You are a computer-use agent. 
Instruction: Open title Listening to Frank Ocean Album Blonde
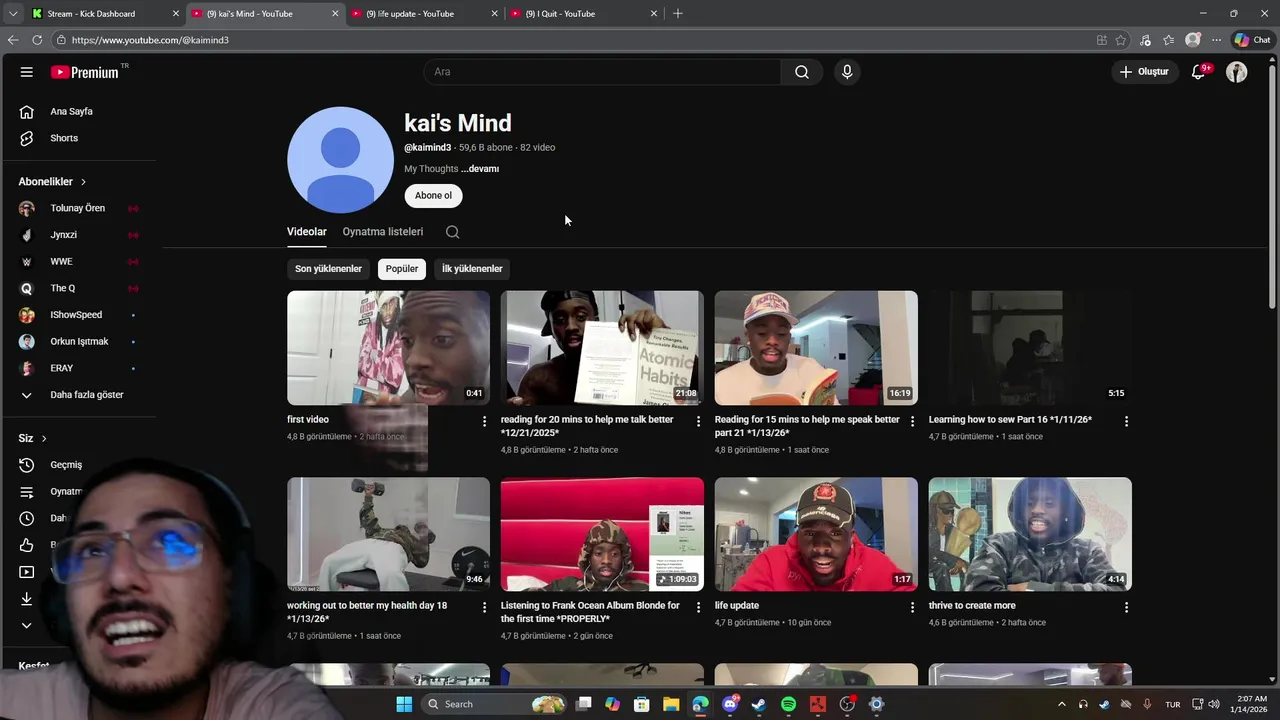coord(590,612)
